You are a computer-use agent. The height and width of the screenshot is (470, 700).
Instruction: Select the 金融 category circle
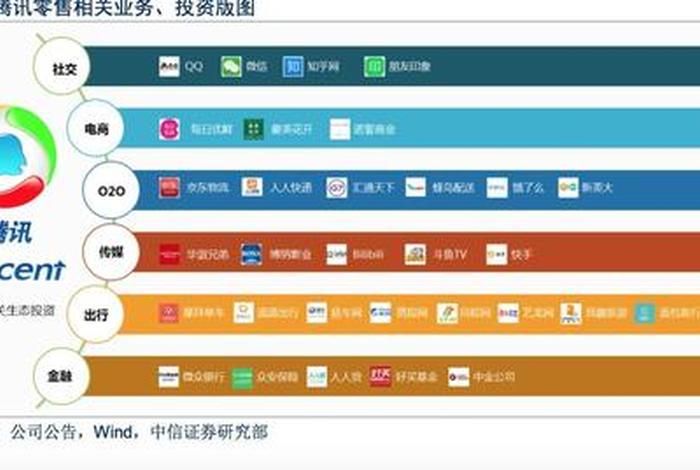pos(62,376)
